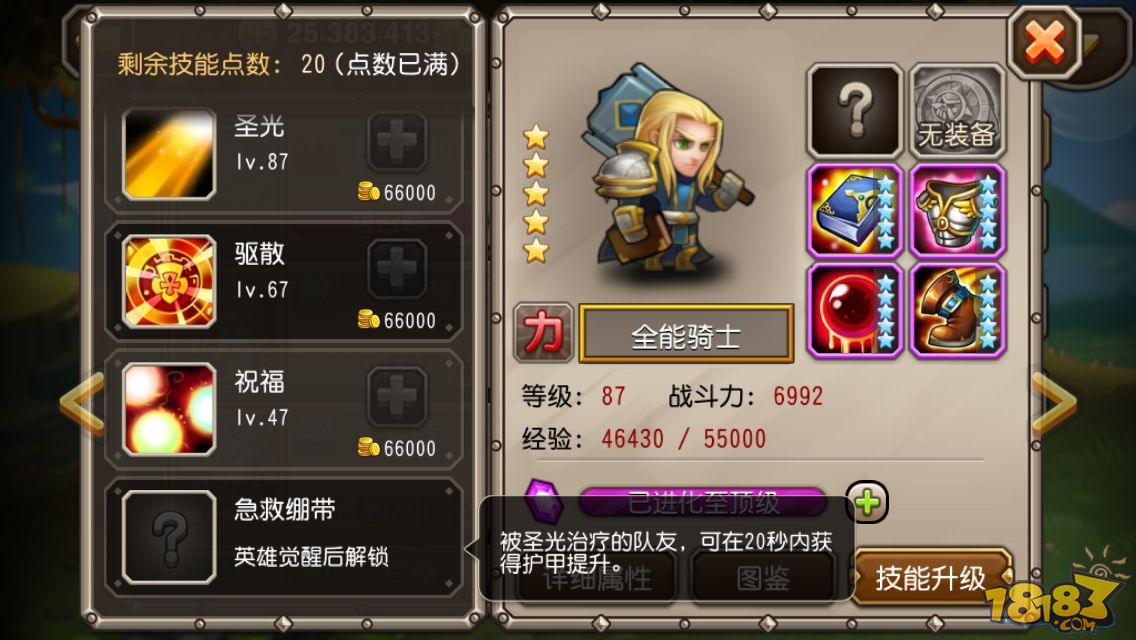
Task: Open the 详细属性 detailed attributes tab
Action: tap(598, 578)
